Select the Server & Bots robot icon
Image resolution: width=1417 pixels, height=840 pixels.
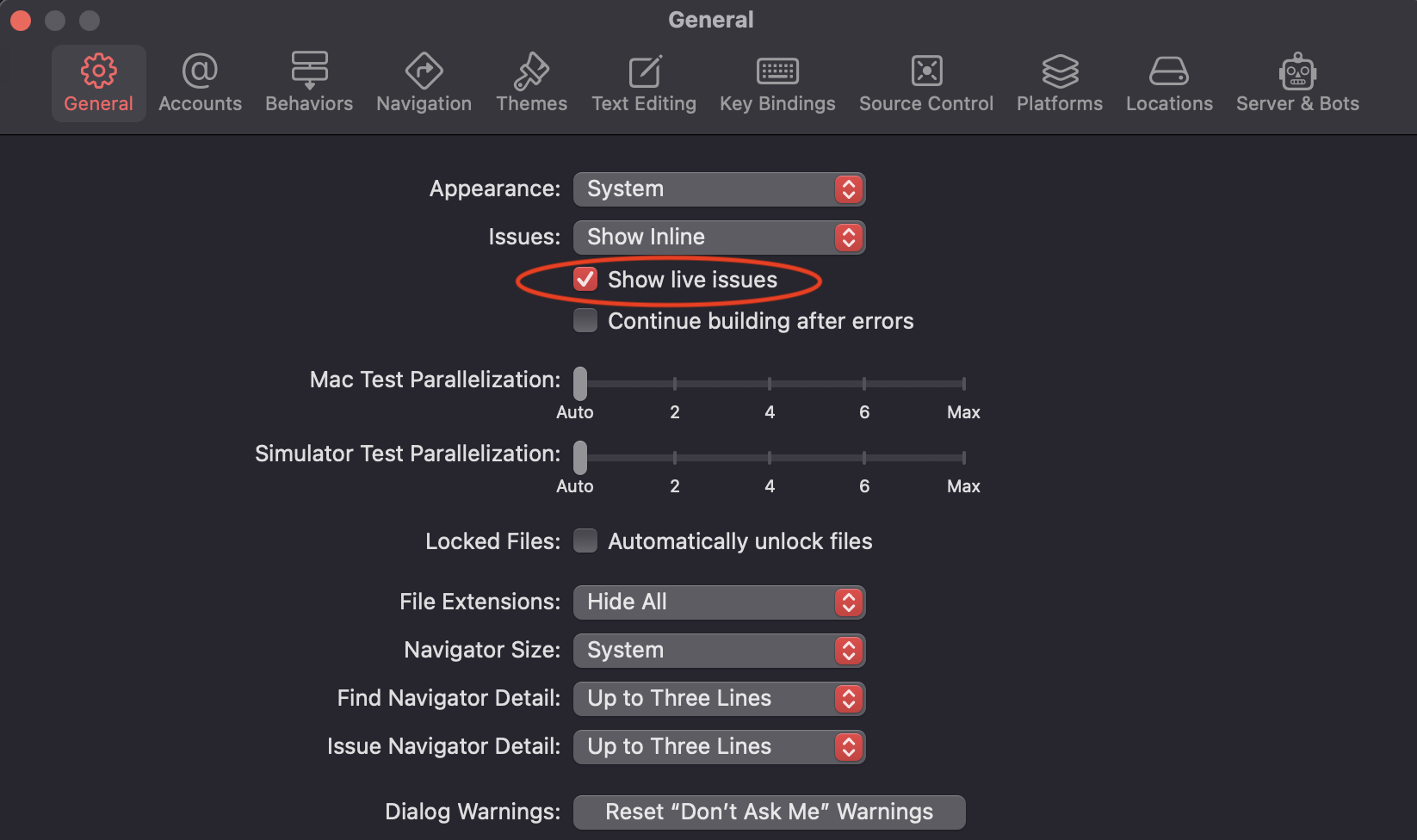[x=1297, y=71]
